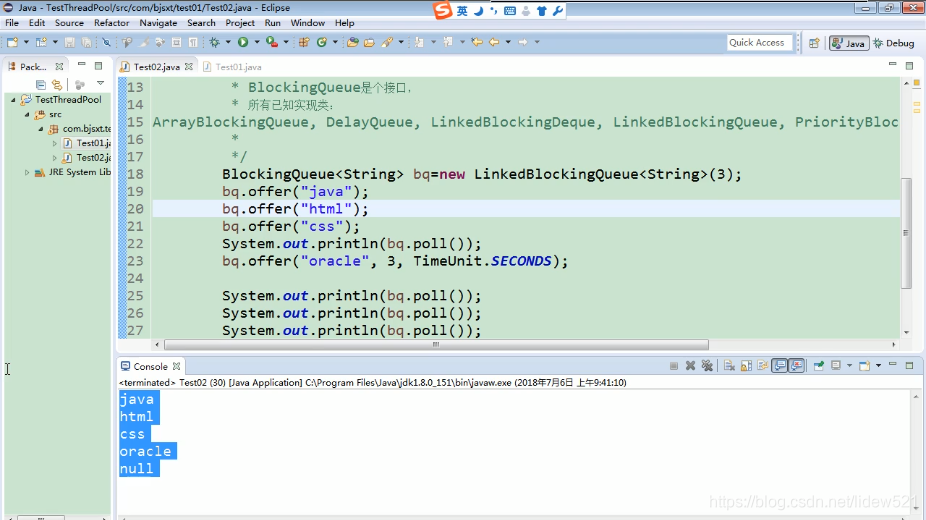
Task: Open the Navigate menu
Action: coord(158,23)
